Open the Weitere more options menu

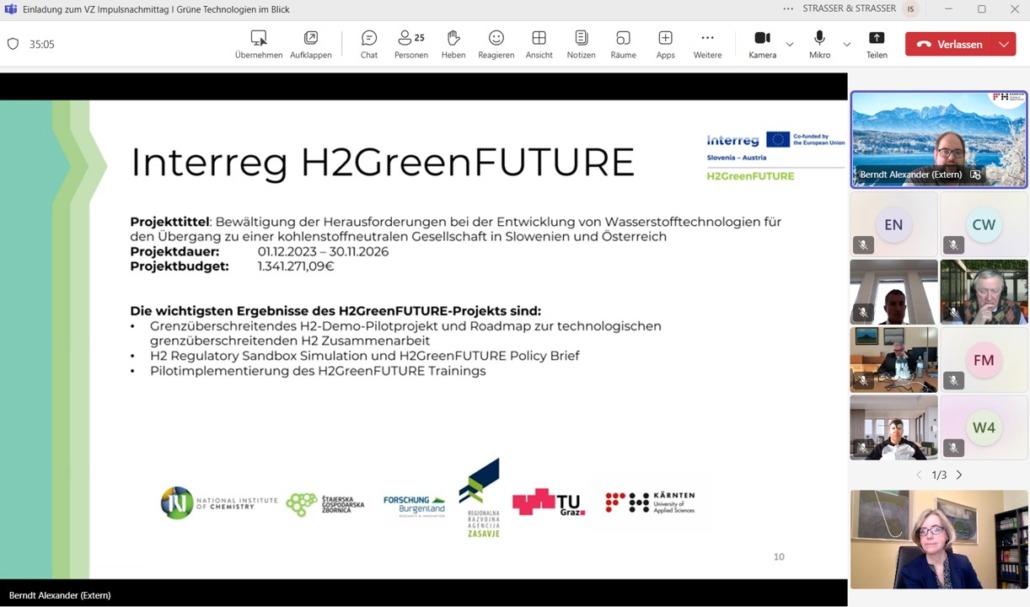point(707,44)
